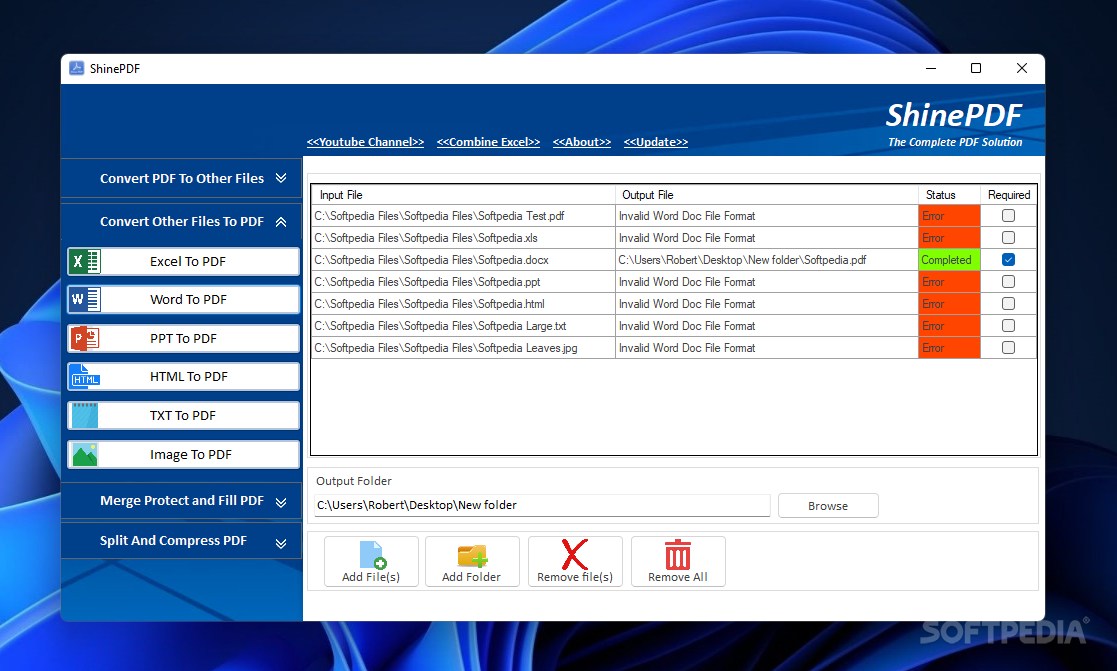
Task: Click the Output Folder path field
Action: [542, 505]
